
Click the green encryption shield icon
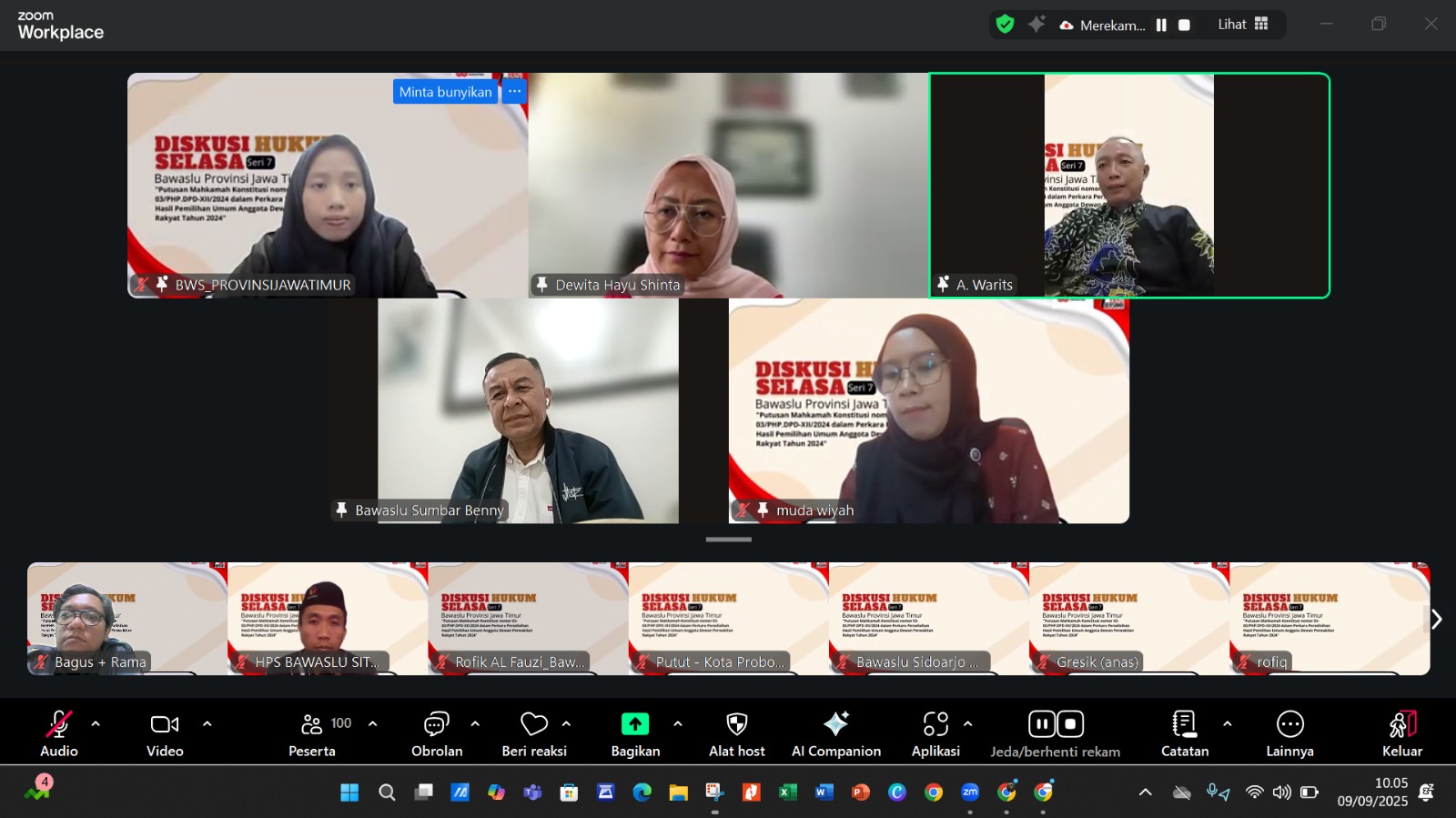1005,25
